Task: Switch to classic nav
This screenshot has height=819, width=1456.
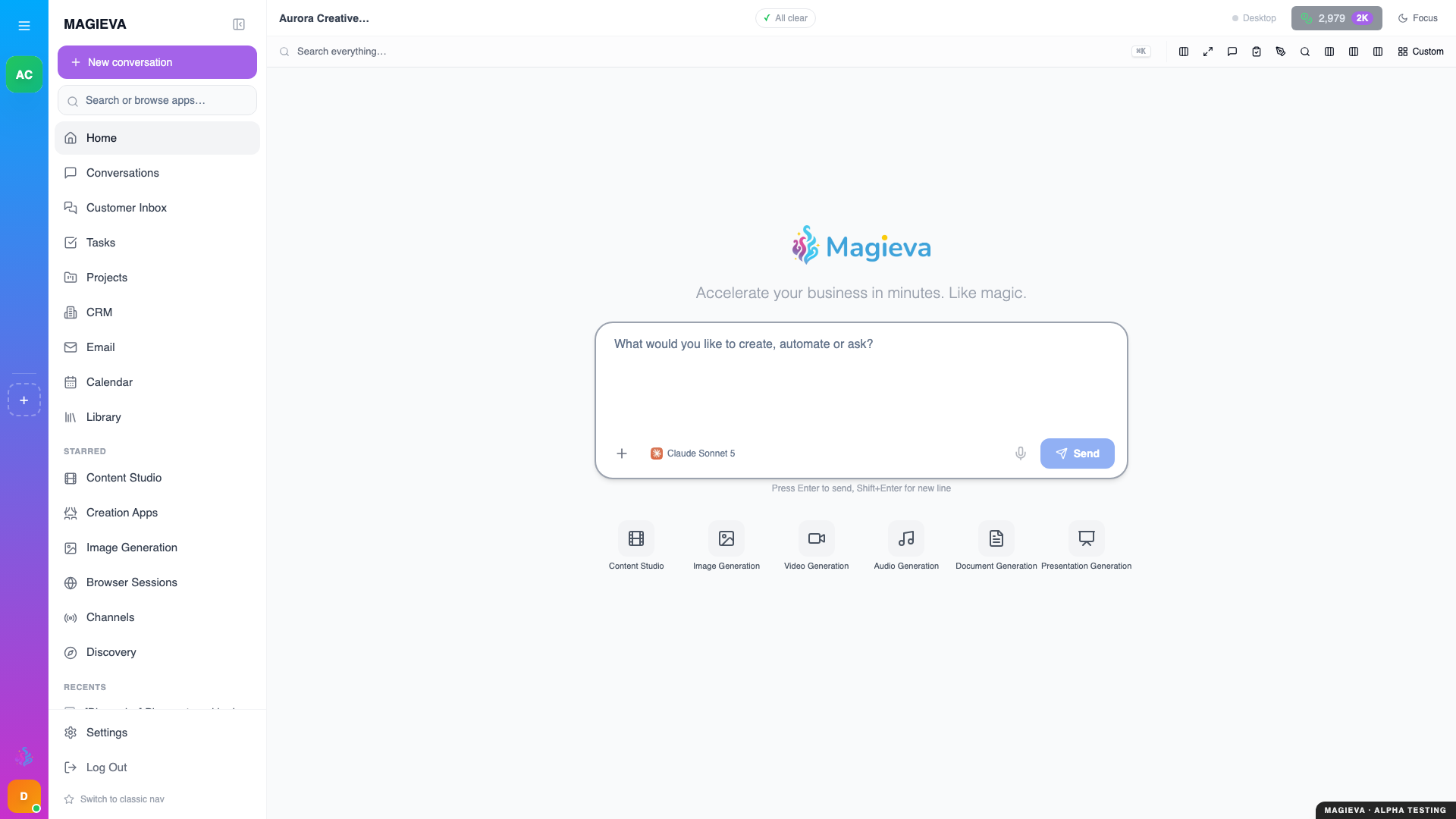Action: click(115, 799)
